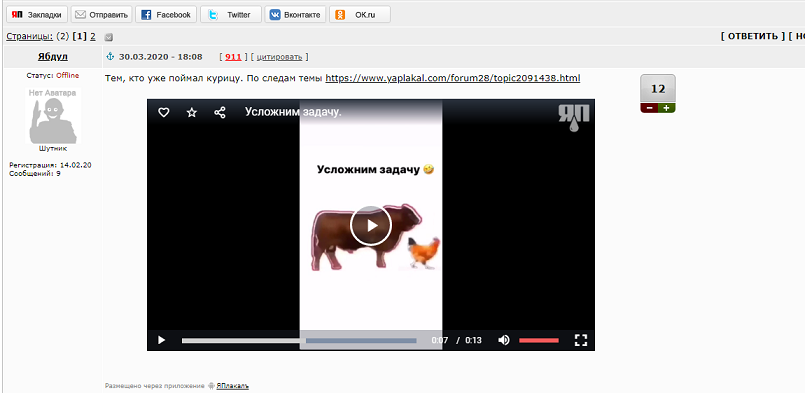Click the ЯП logo in the video corner
805x393 pixels.
point(574,117)
